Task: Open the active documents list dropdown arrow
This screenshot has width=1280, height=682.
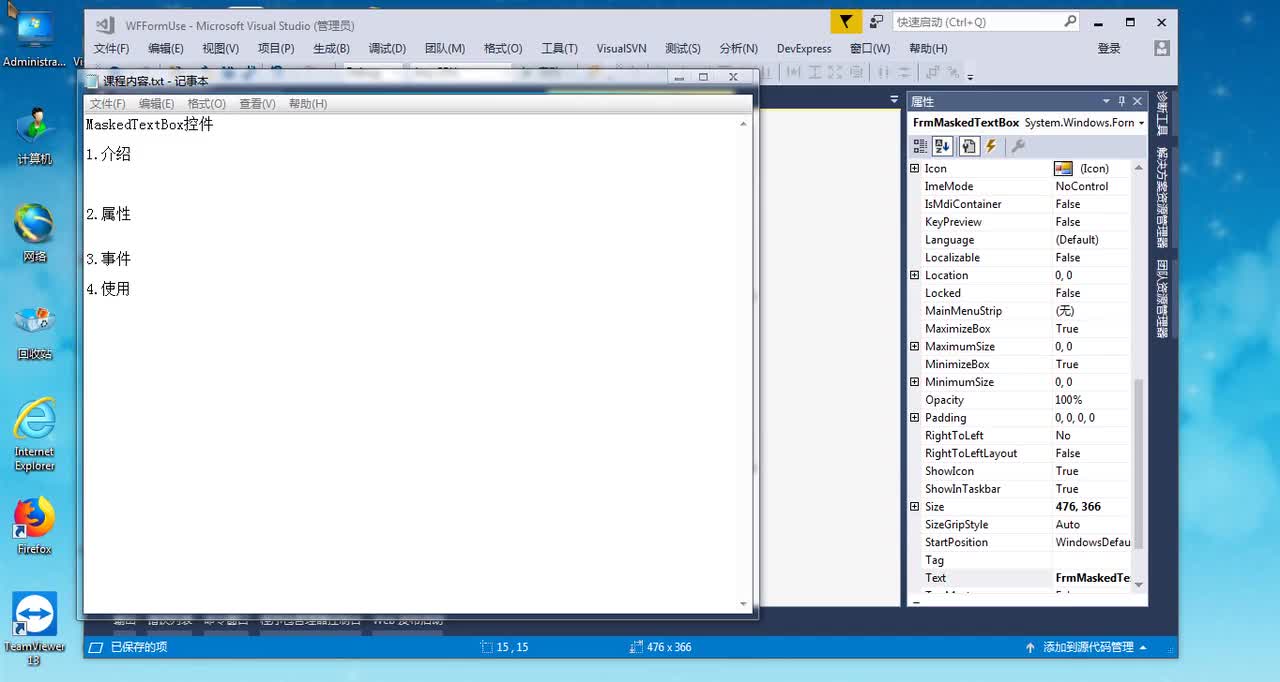Action: [x=894, y=100]
